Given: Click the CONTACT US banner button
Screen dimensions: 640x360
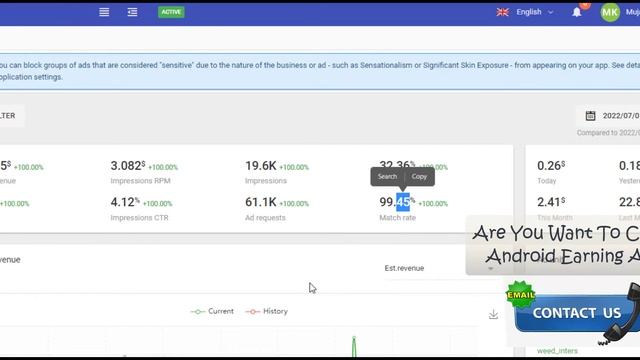Looking at the screenshot, I should 576,313.
